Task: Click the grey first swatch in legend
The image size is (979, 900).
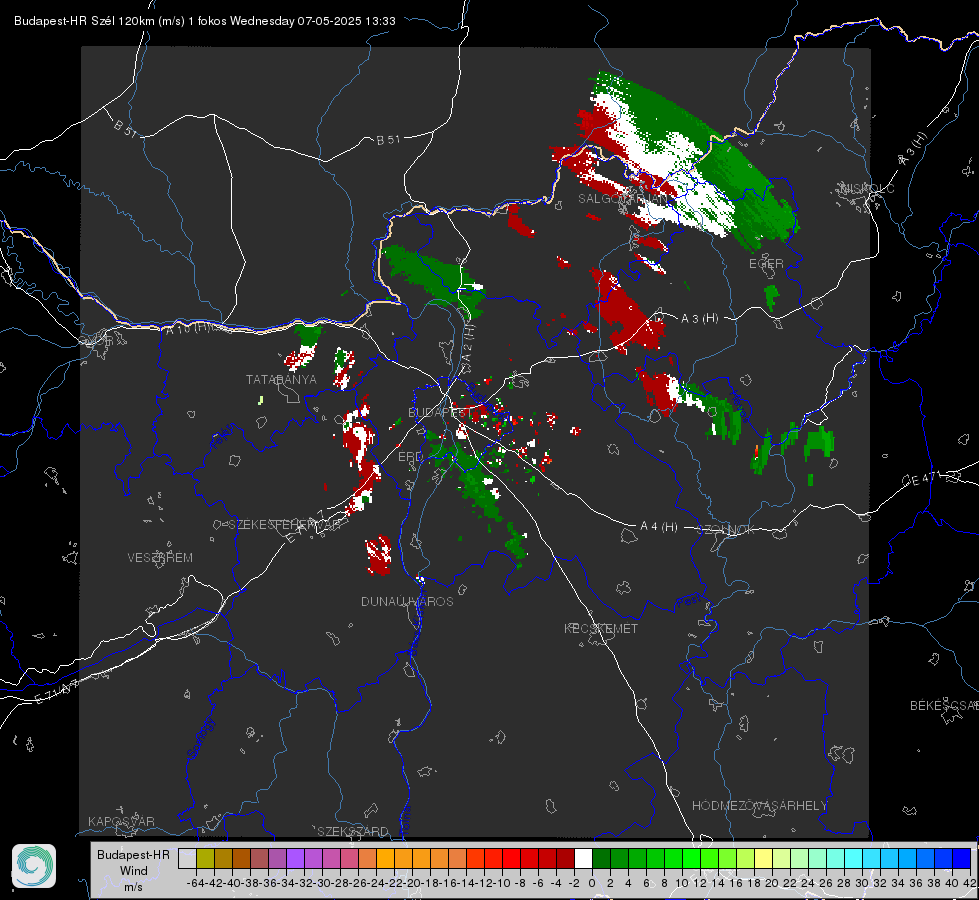Action: click(x=187, y=859)
